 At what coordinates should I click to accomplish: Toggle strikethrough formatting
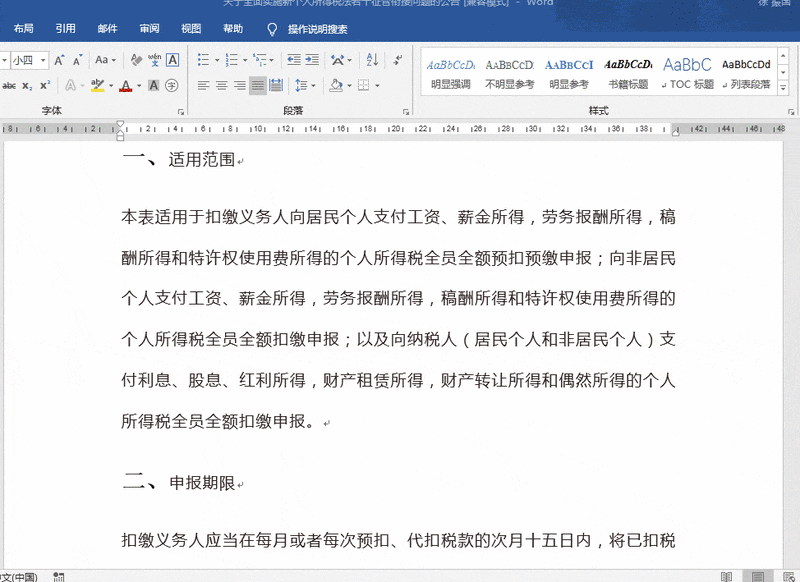pos(10,85)
